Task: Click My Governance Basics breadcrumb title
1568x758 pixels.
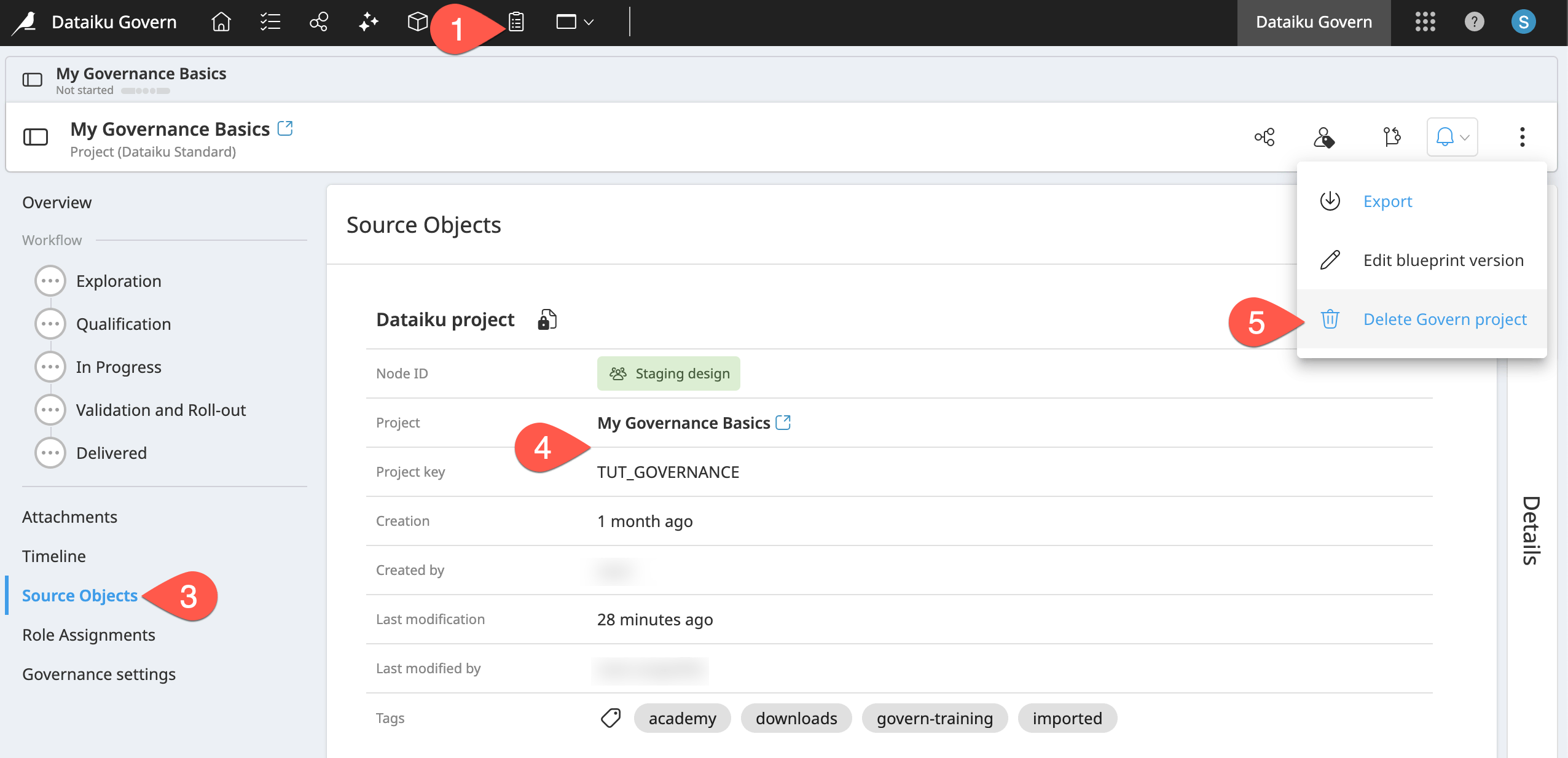Action: [x=141, y=74]
